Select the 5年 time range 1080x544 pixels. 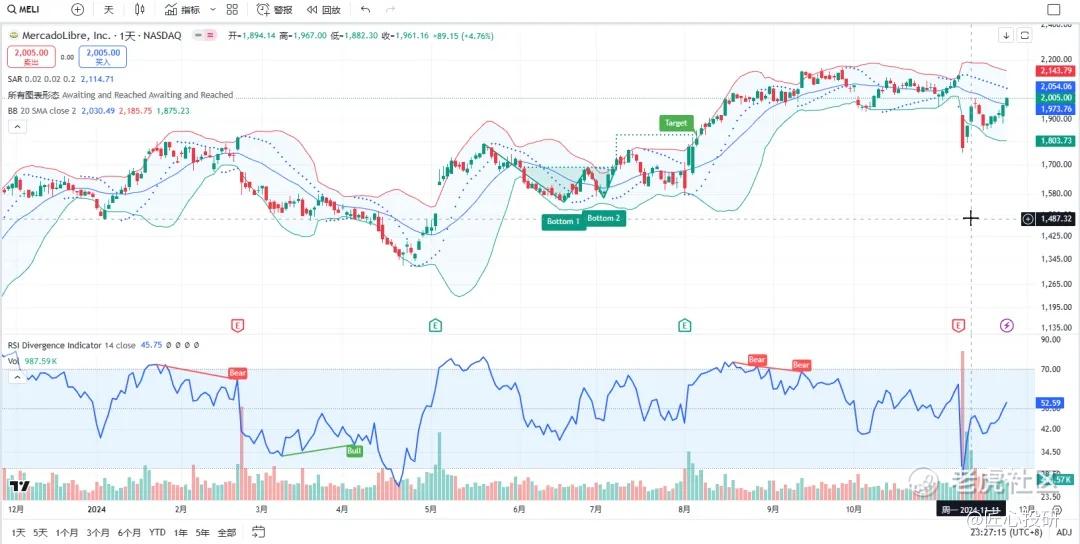[202, 532]
